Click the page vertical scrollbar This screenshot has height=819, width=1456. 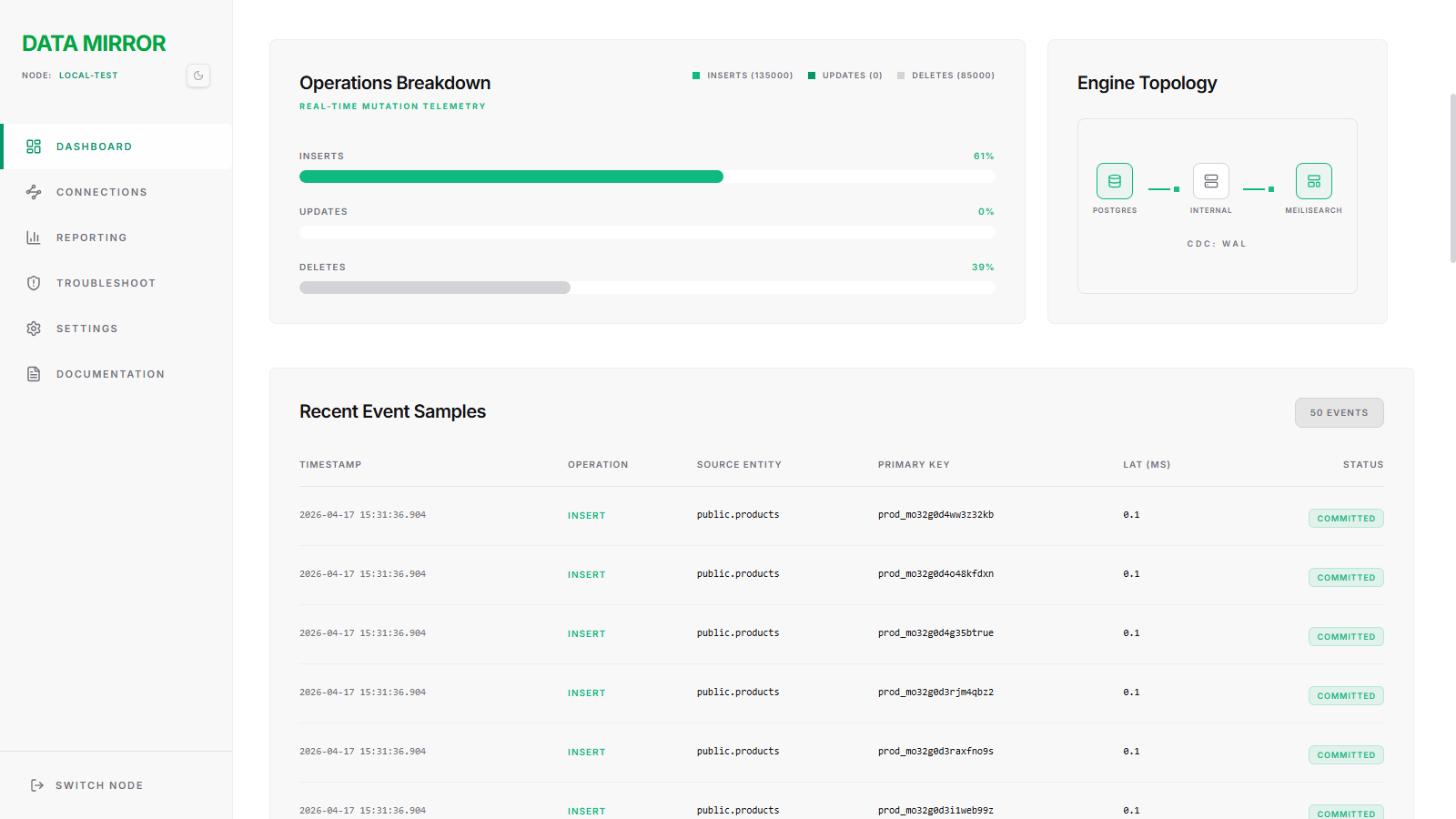(x=1452, y=178)
